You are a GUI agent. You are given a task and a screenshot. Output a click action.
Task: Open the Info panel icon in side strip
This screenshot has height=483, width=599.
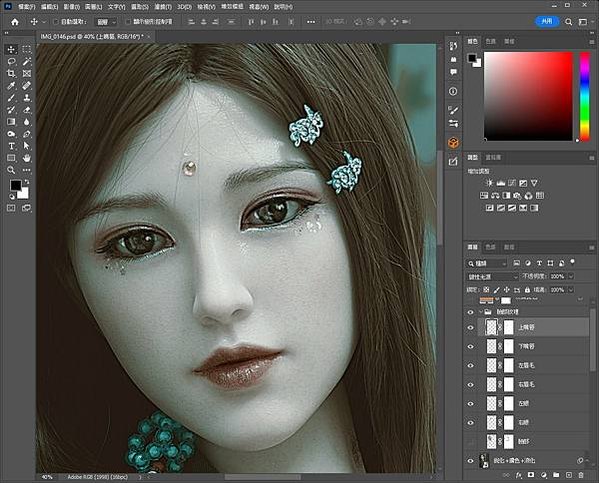click(453, 91)
